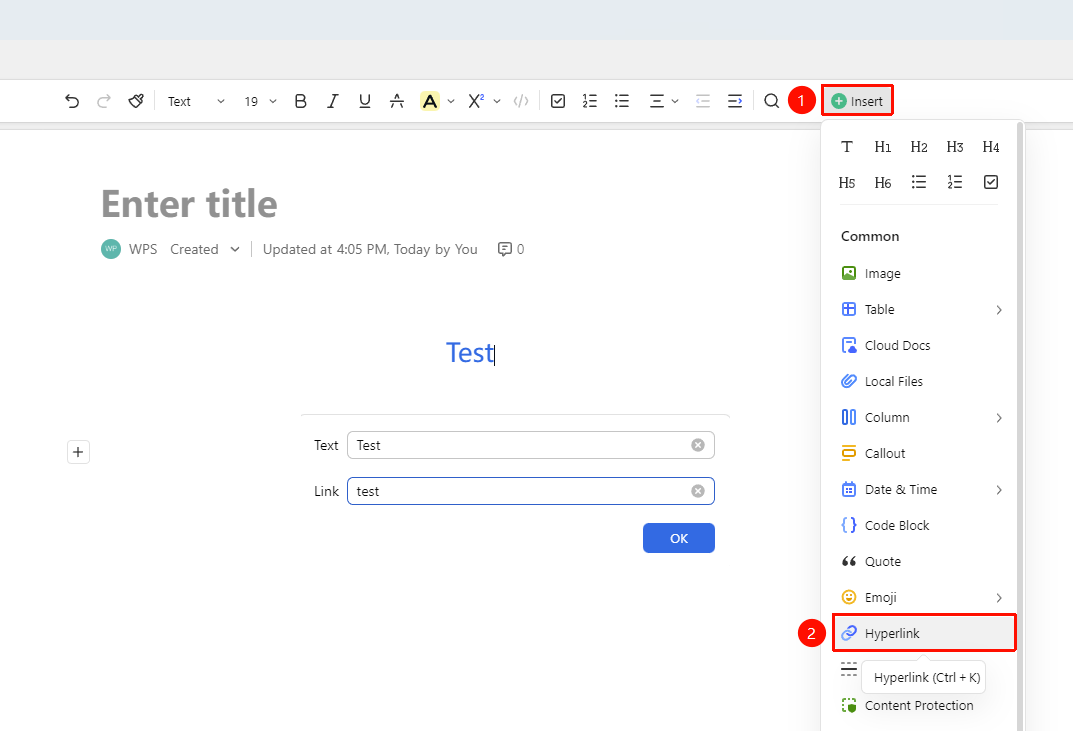Viewport: 1073px width, 731px height.
Task: Clear the Link field with X
Action: click(x=698, y=491)
